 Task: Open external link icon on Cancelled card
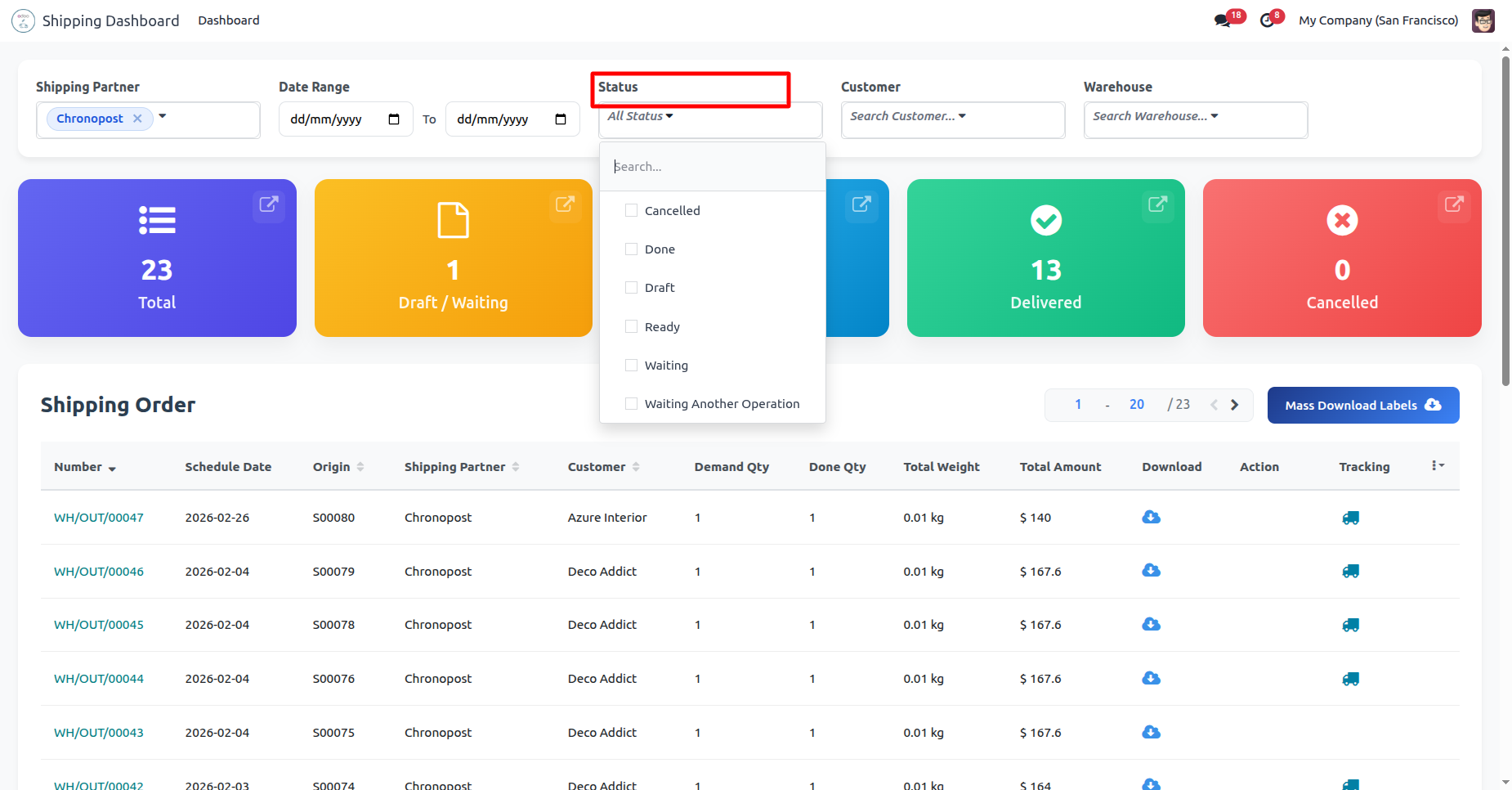point(1454,204)
